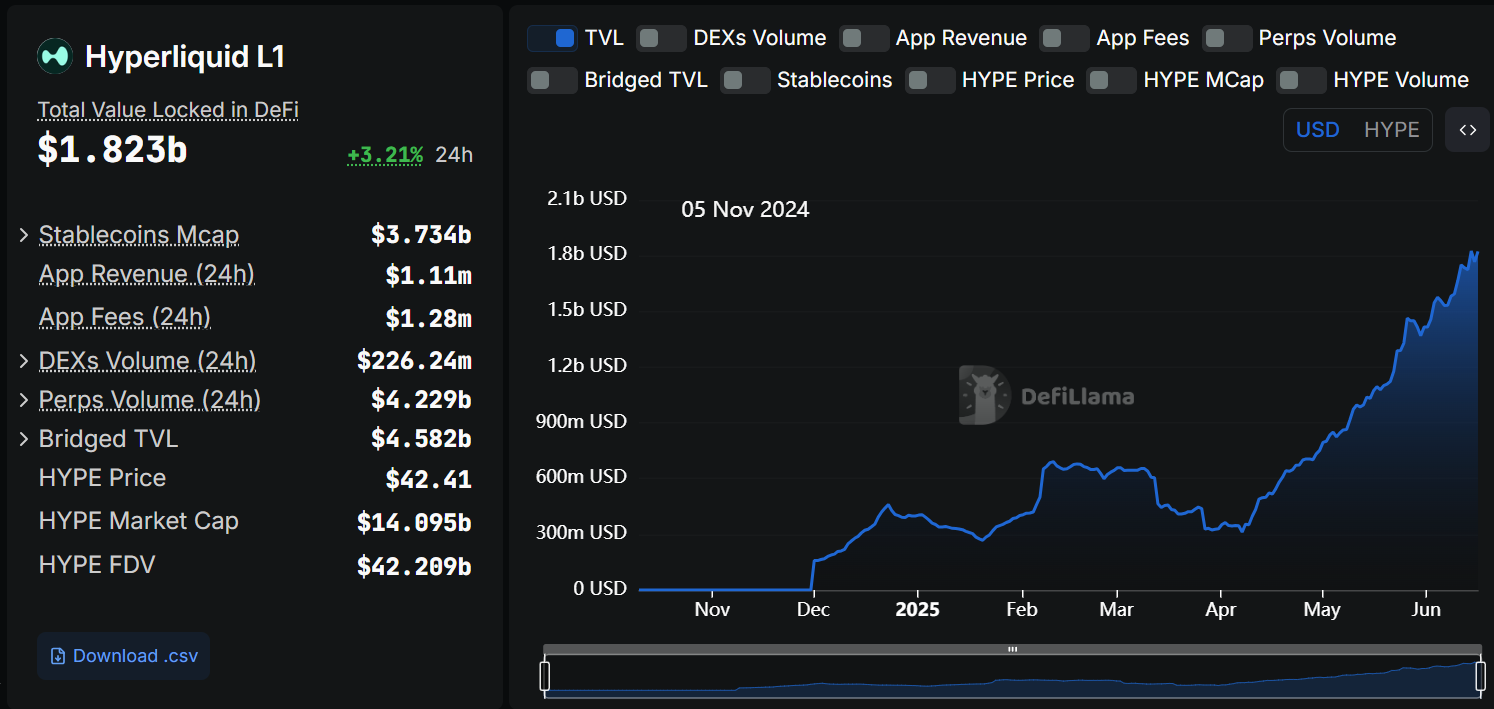Download the .csv data file
This screenshot has width=1494, height=709.
(x=124, y=656)
